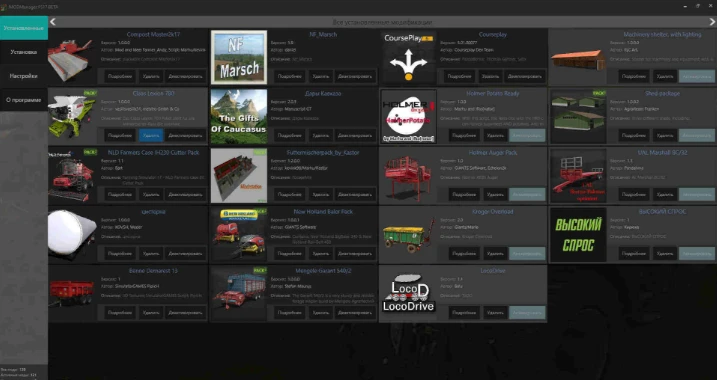The image size is (717, 380).
Task: Click the NLD Farmers Case IH230 thumbnail
Action: [72, 175]
